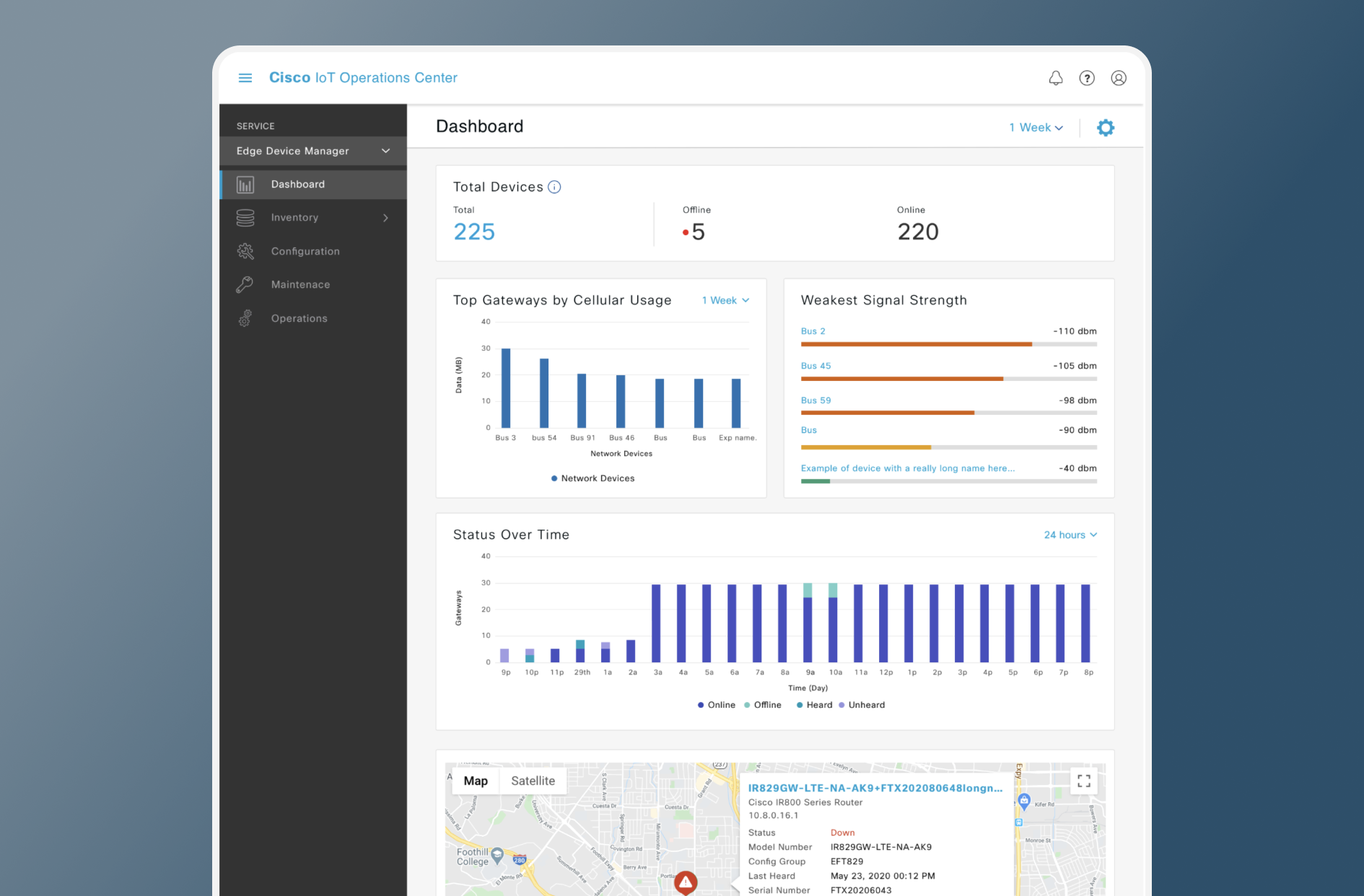This screenshot has height=896, width=1364.
Task: Open the user profile icon
Action: tap(1119, 78)
